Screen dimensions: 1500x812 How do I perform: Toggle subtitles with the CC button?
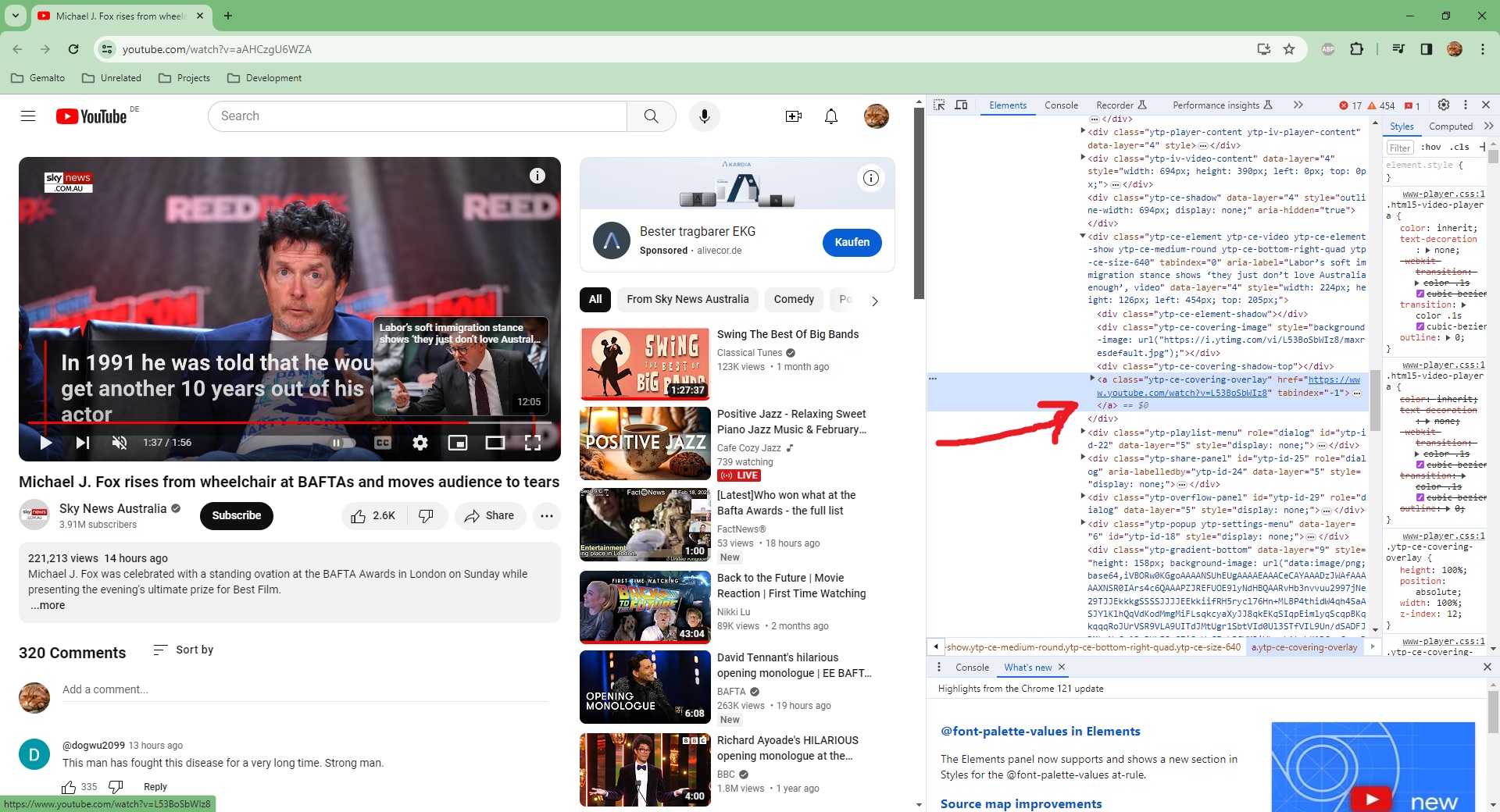pyautogui.click(x=383, y=443)
